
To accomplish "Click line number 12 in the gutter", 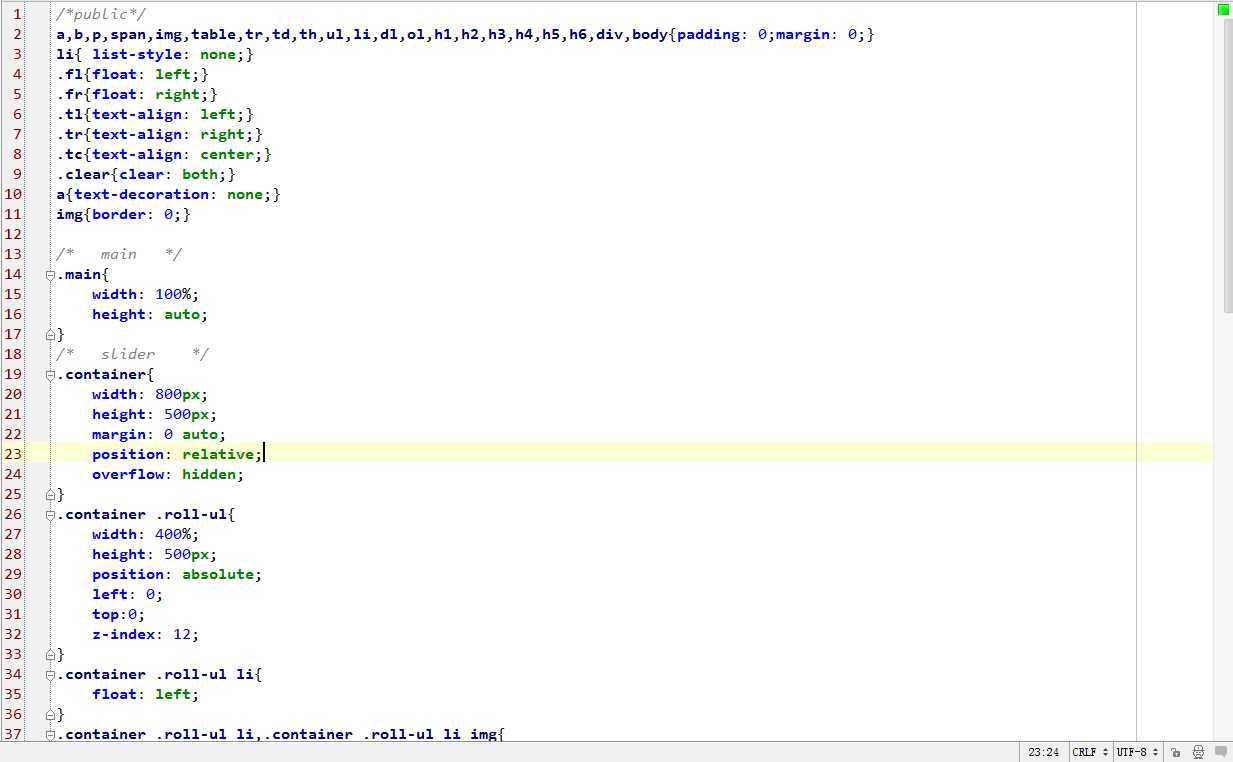I will pyautogui.click(x=13, y=234).
